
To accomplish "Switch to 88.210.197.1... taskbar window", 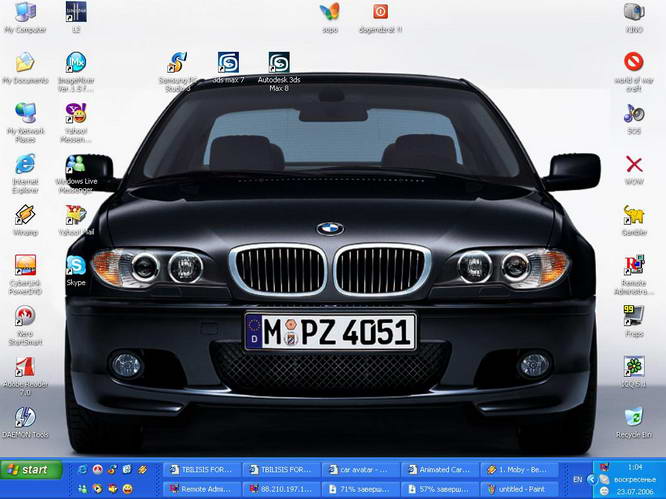I will 281,489.
